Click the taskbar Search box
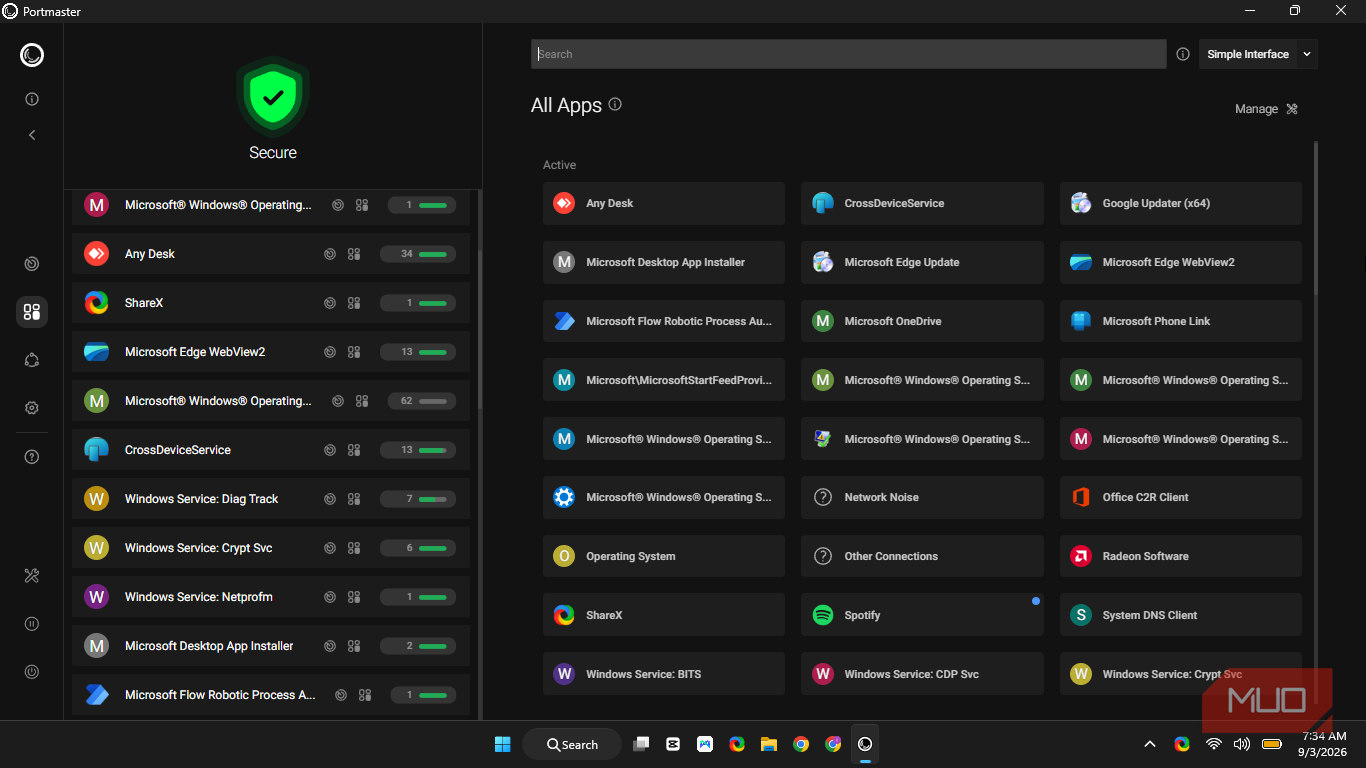 point(572,744)
